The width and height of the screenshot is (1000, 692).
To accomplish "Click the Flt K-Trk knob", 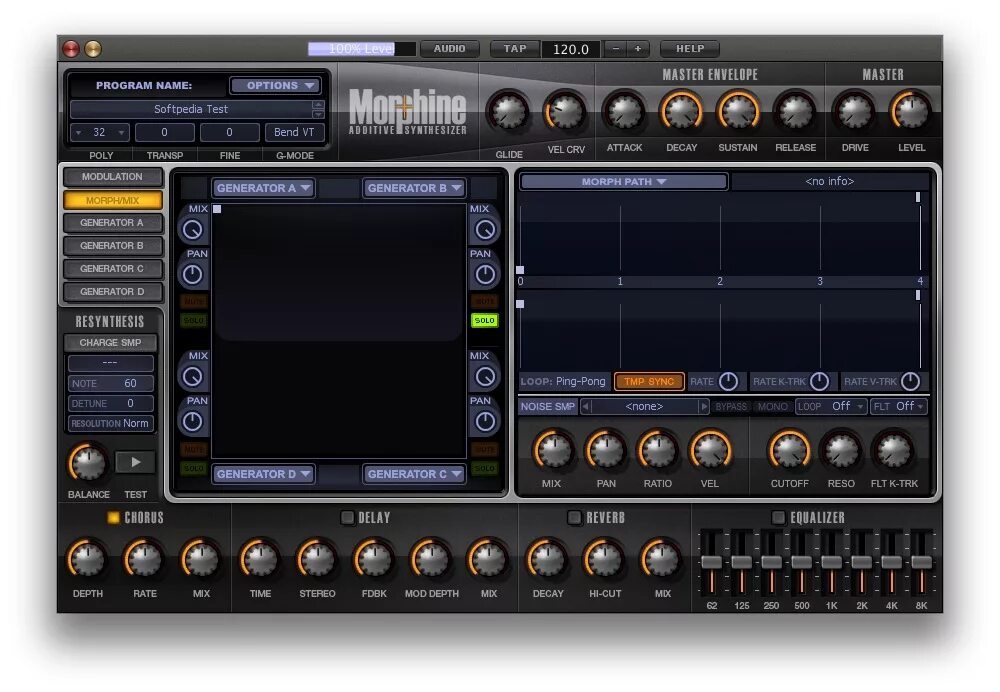I will 893,450.
